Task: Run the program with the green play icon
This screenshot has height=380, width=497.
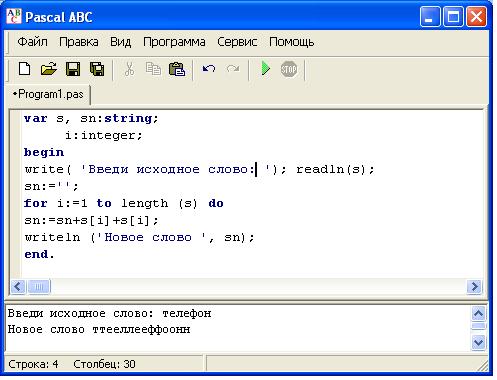Action: tap(265, 69)
